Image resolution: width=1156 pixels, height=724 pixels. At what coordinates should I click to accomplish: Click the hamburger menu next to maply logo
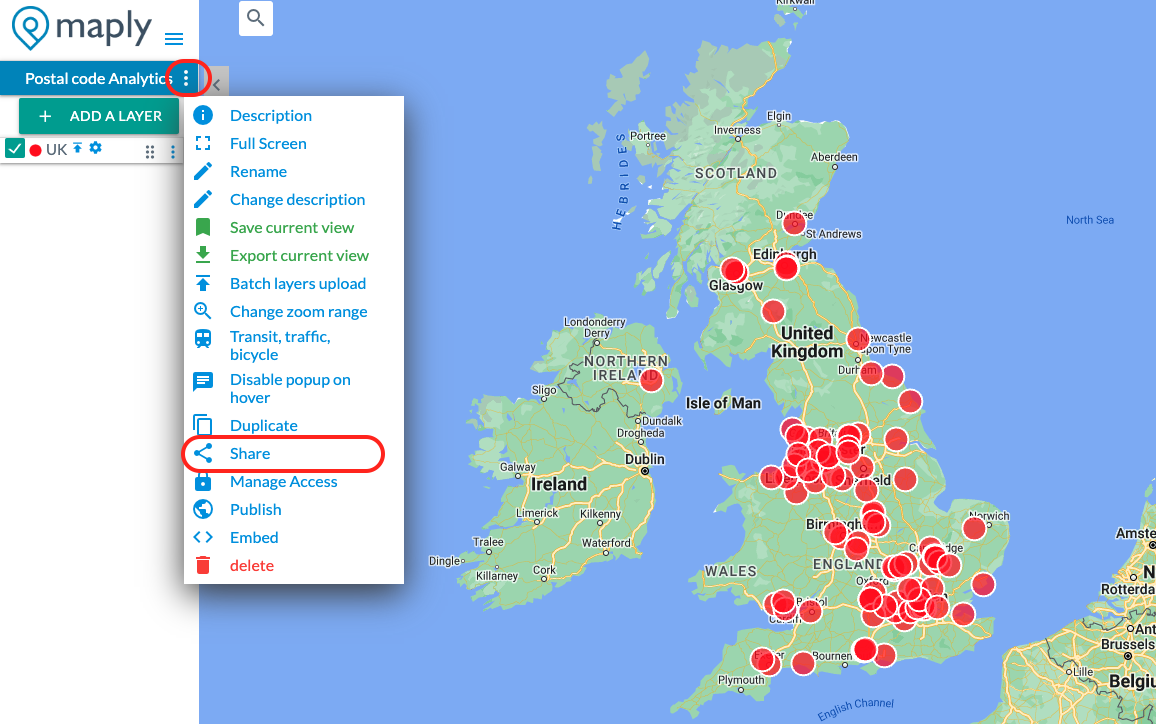[174, 39]
